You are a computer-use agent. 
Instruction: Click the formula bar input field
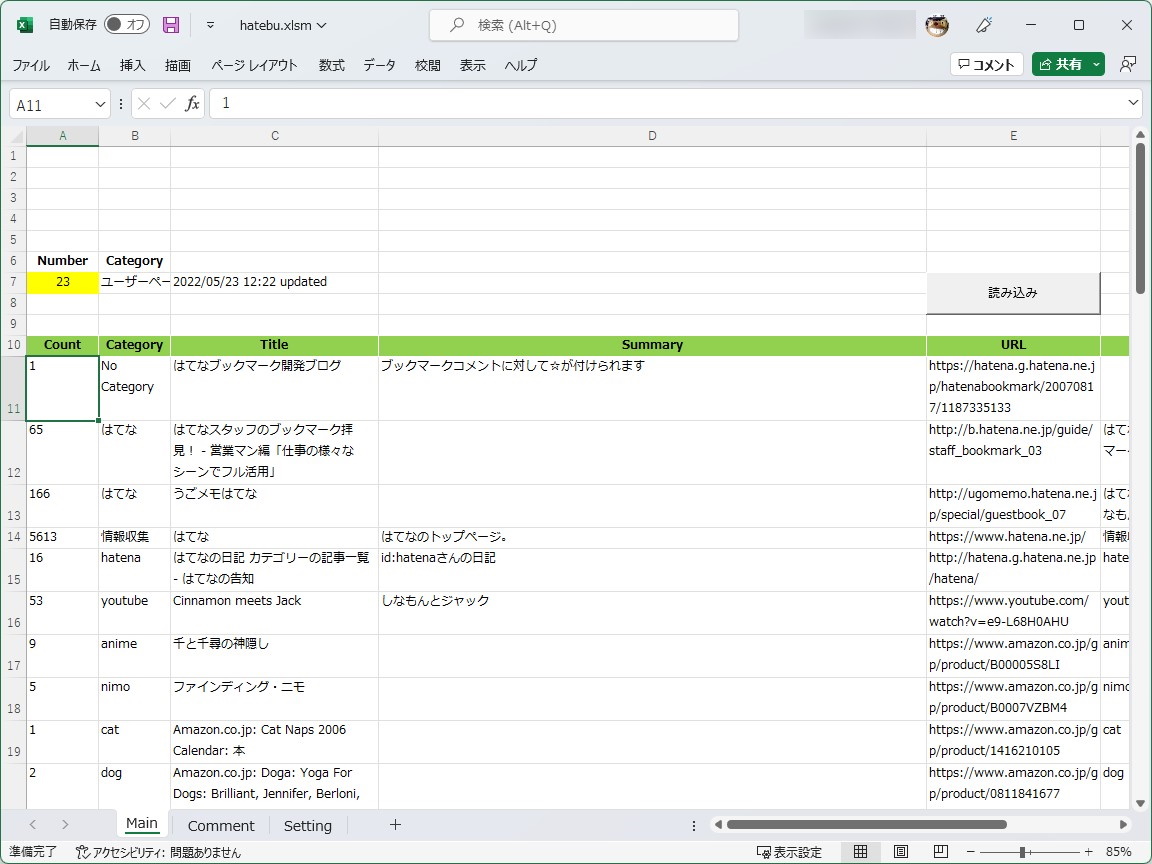coord(667,104)
